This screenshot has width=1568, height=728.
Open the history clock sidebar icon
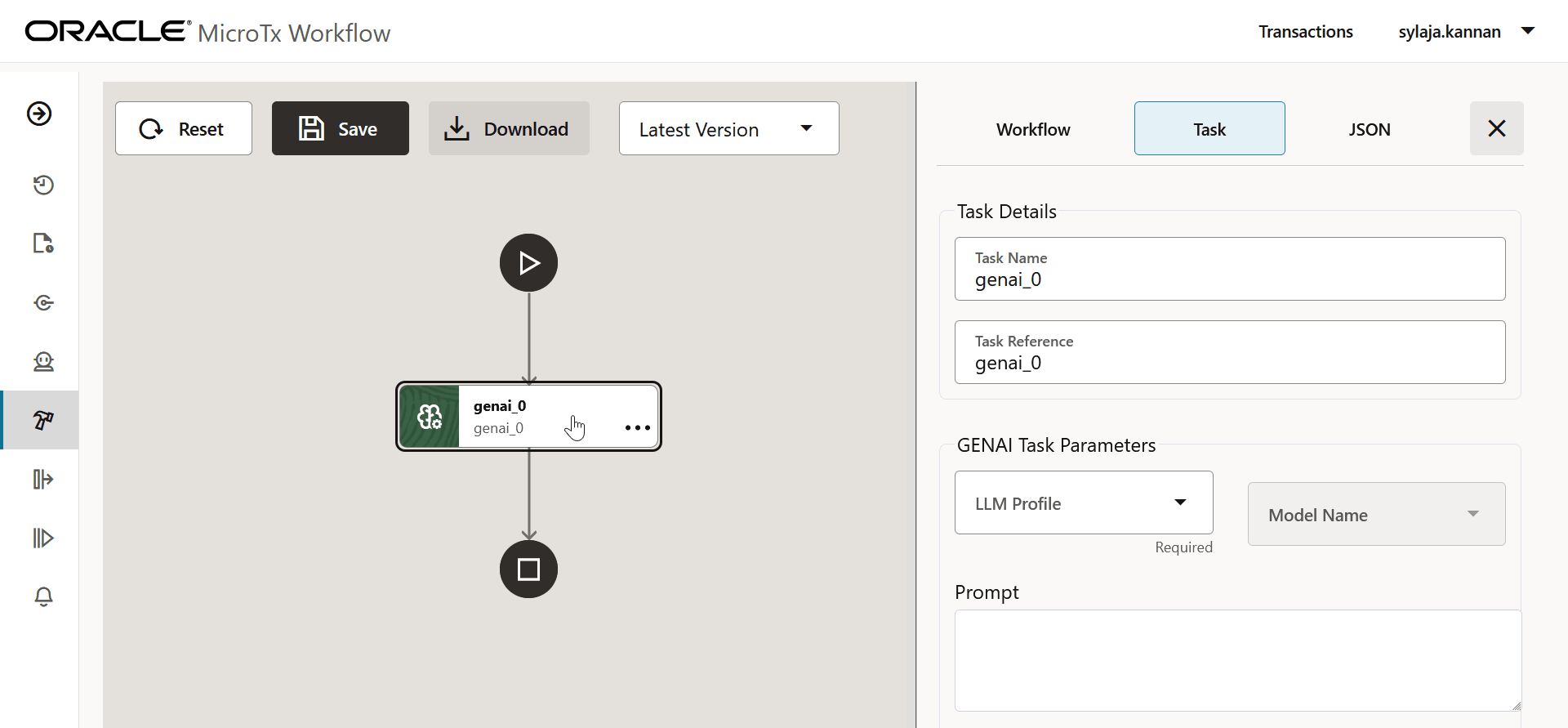click(x=43, y=185)
